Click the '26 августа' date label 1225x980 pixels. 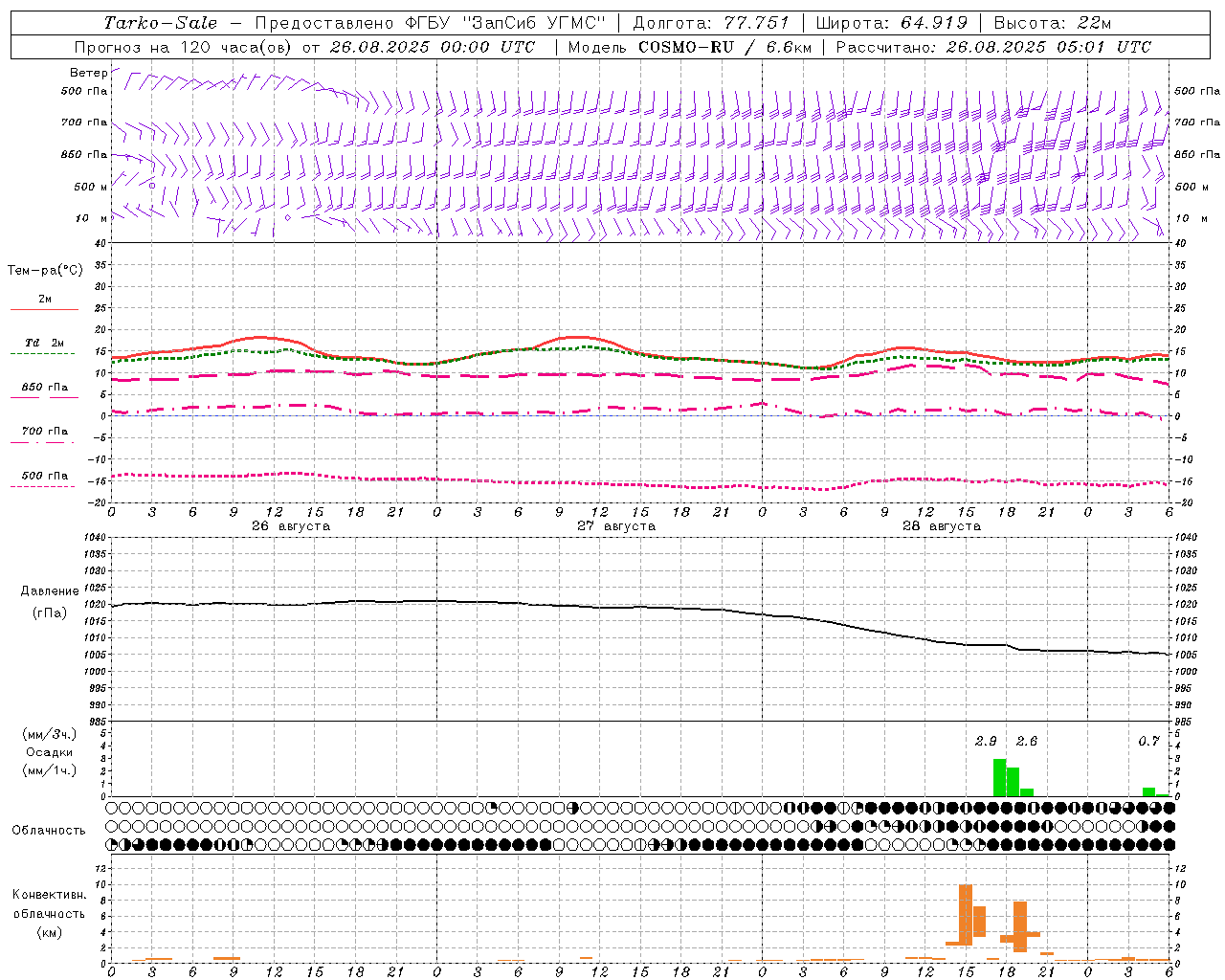pos(291,526)
